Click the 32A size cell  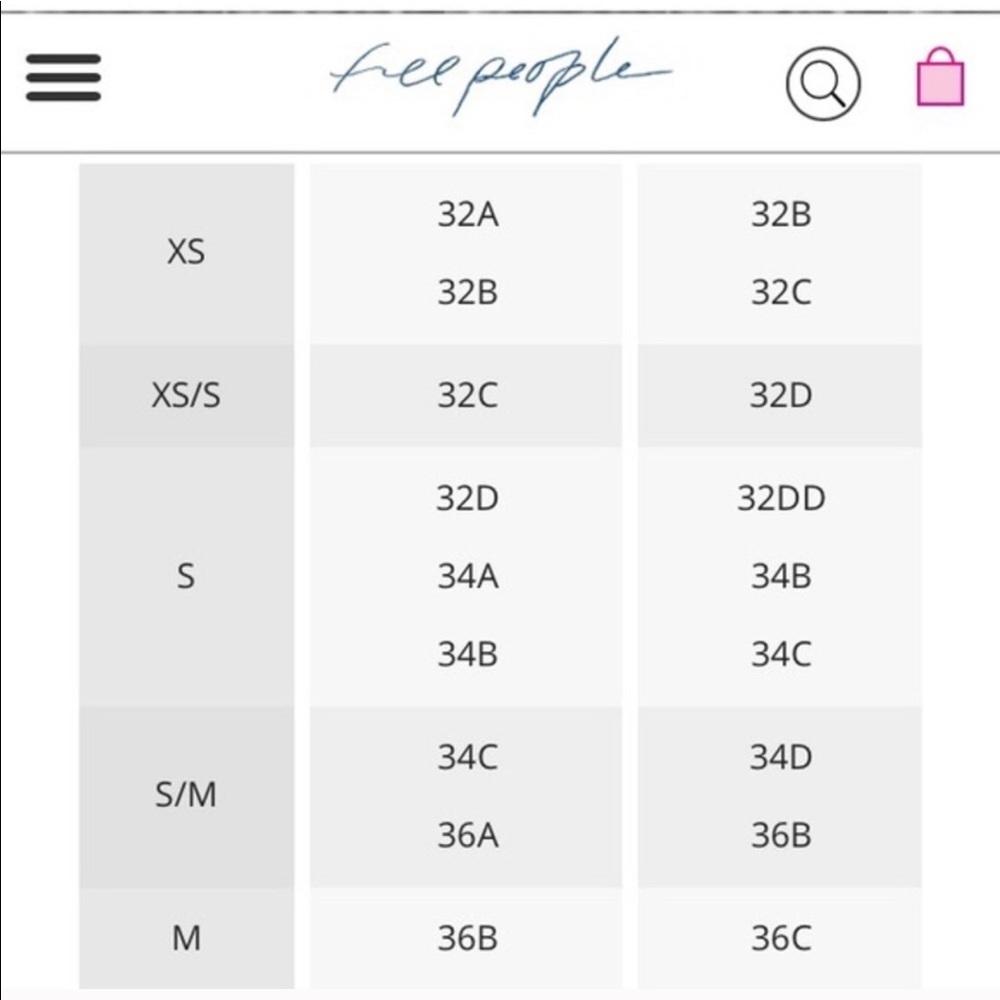coord(467,215)
